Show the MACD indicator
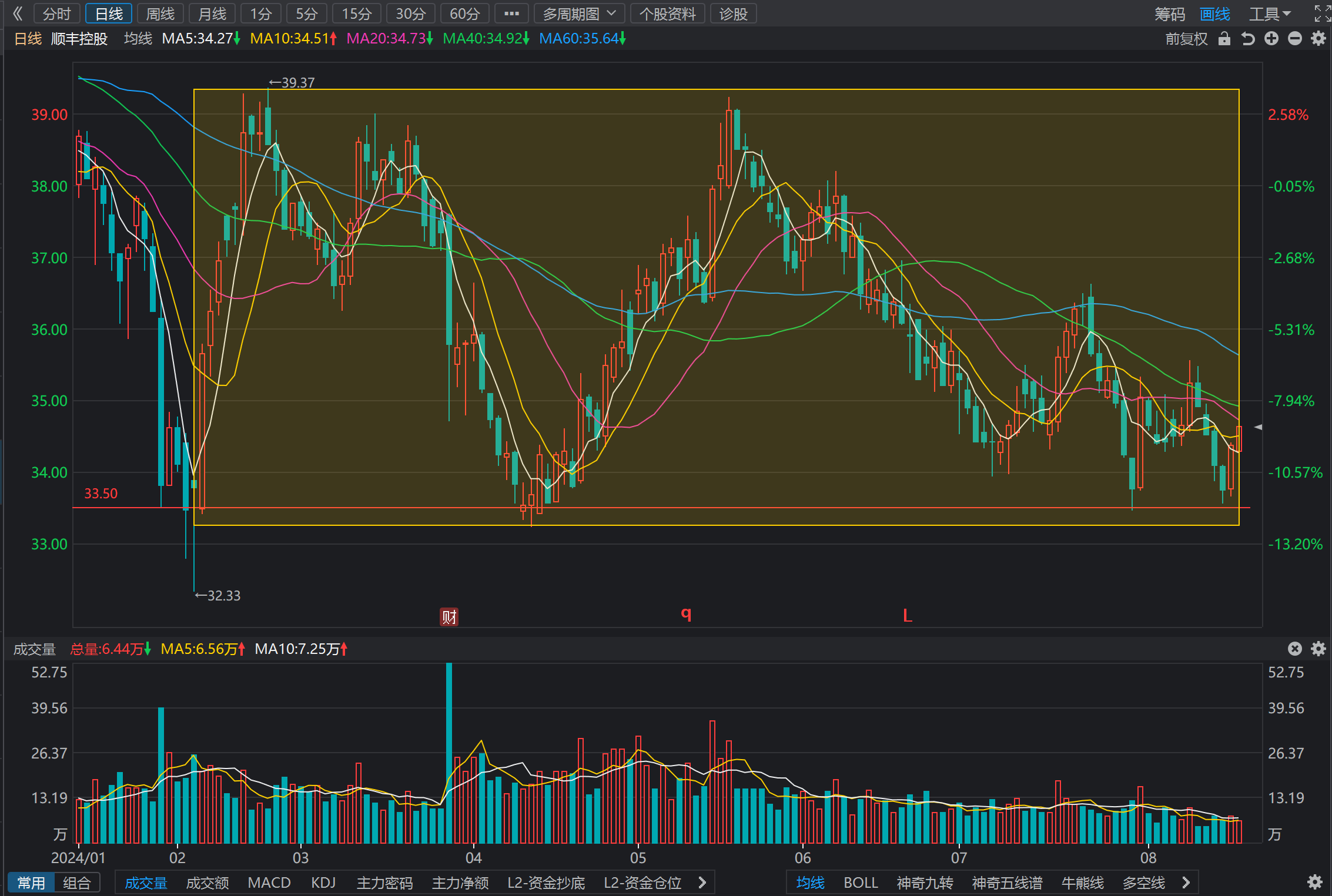Image resolution: width=1332 pixels, height=896 pixels. 269,882
